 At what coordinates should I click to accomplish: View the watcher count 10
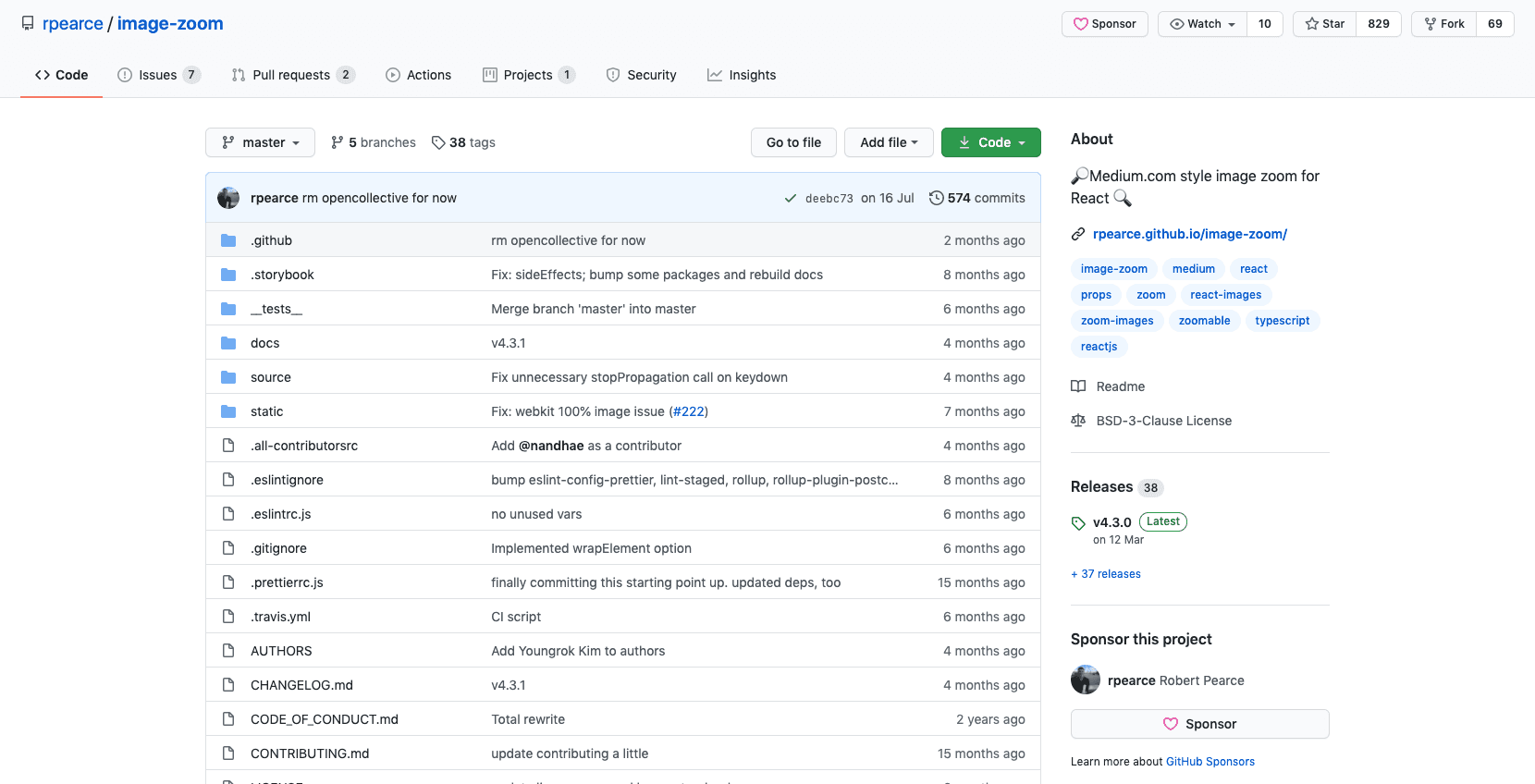(1265, 24)
